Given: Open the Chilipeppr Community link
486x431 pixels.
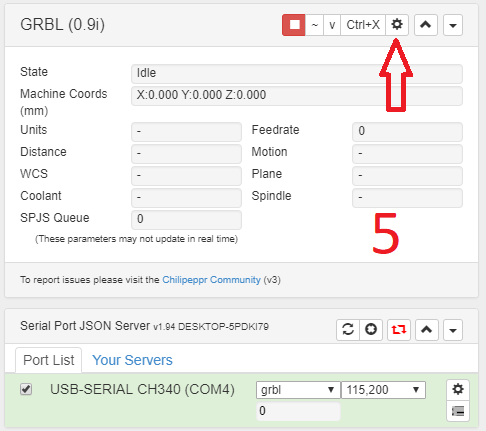Looking at the screenshot, I should (211, 280).
